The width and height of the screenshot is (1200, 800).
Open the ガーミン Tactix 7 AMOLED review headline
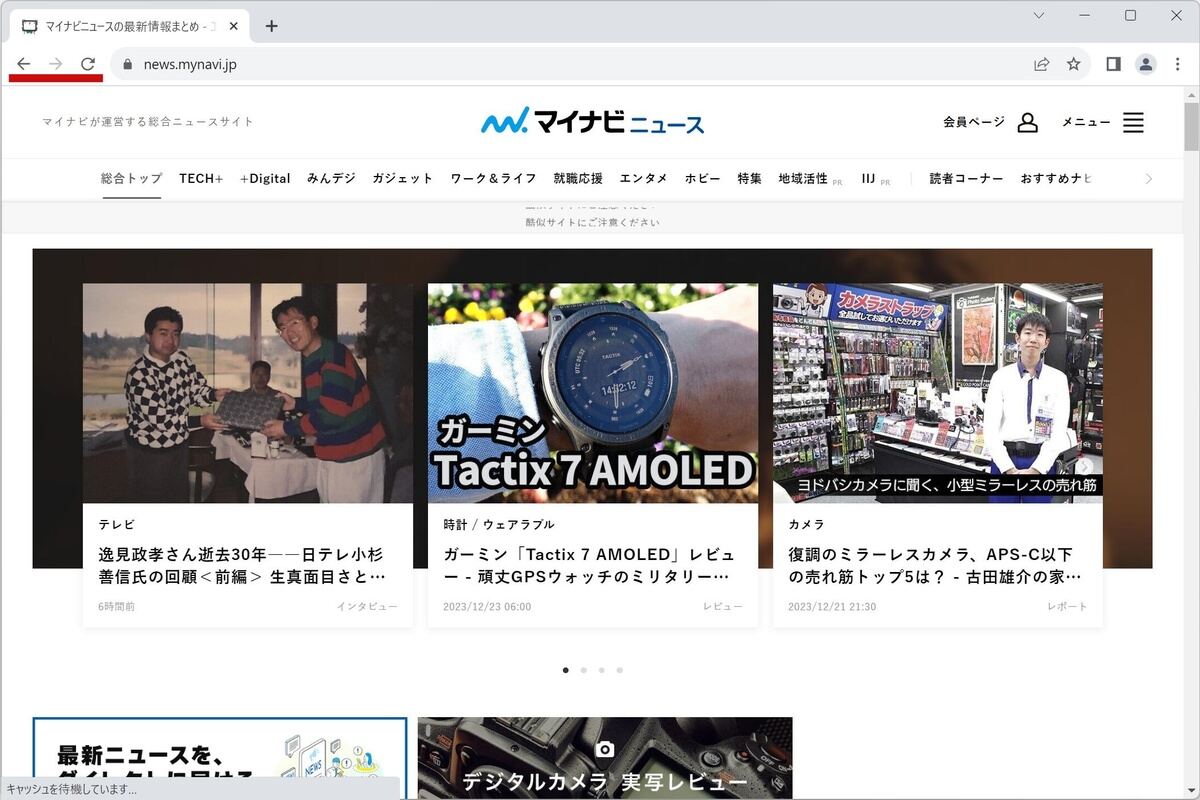pos(589,566)
